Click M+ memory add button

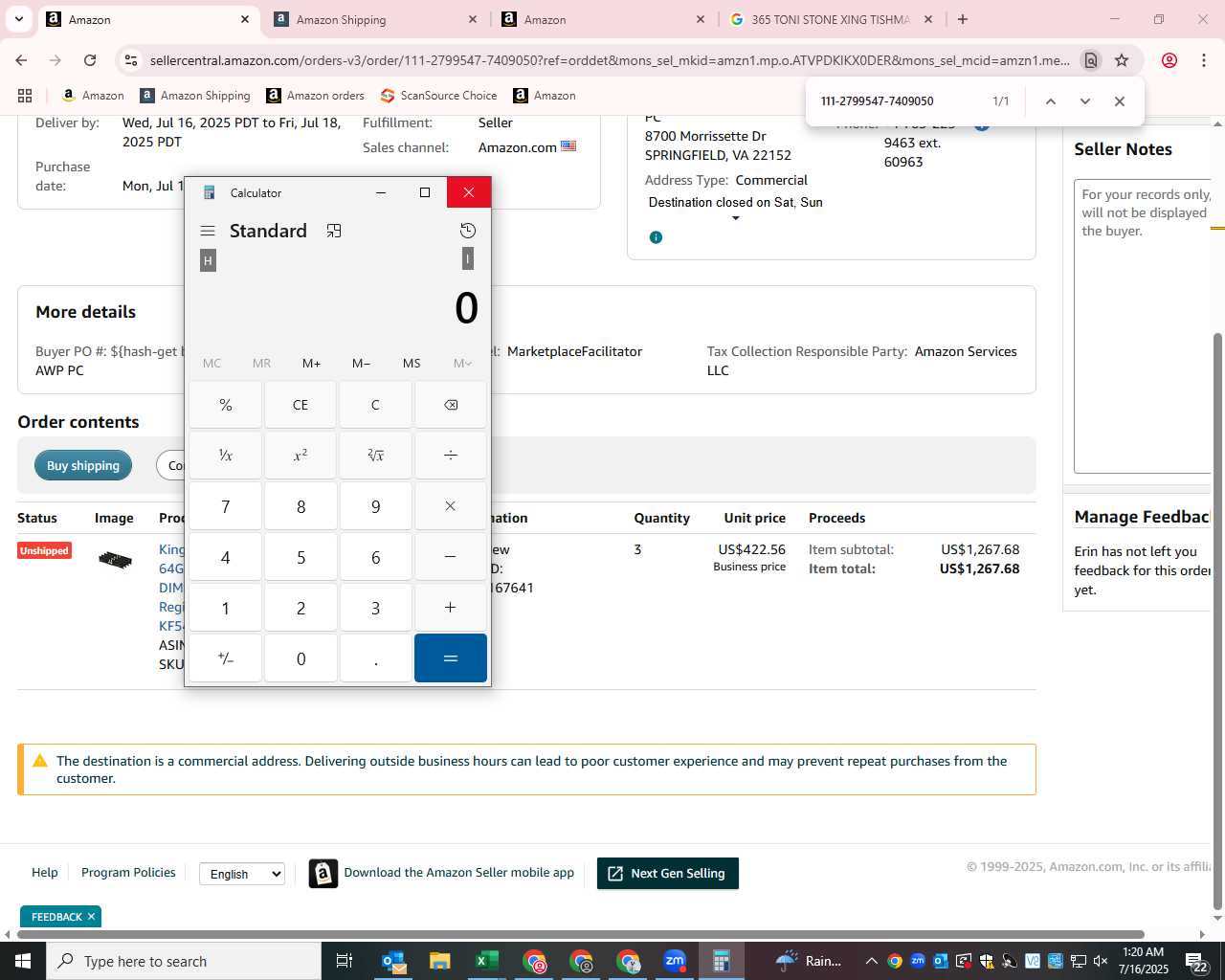click(x=311, y=364)
